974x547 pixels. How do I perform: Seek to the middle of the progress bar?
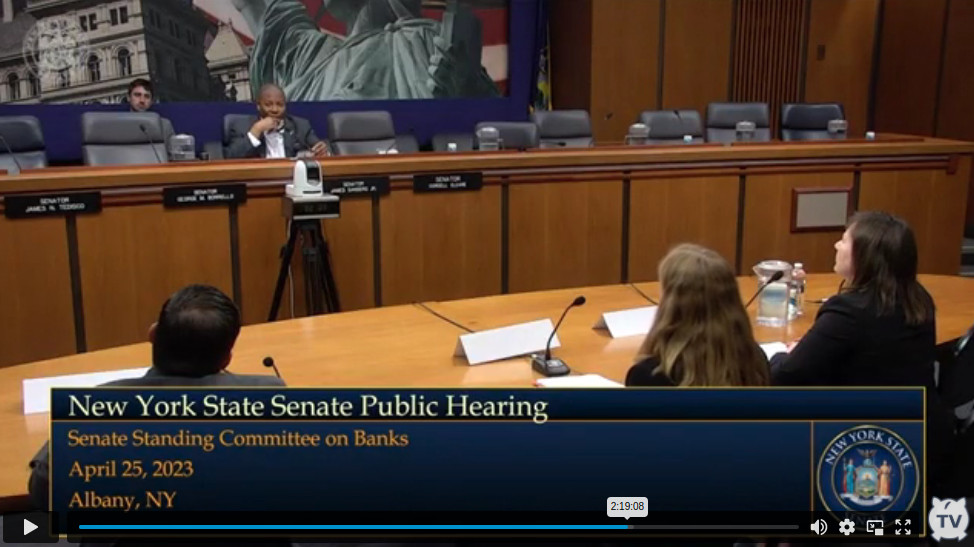[x=439, y=527]
